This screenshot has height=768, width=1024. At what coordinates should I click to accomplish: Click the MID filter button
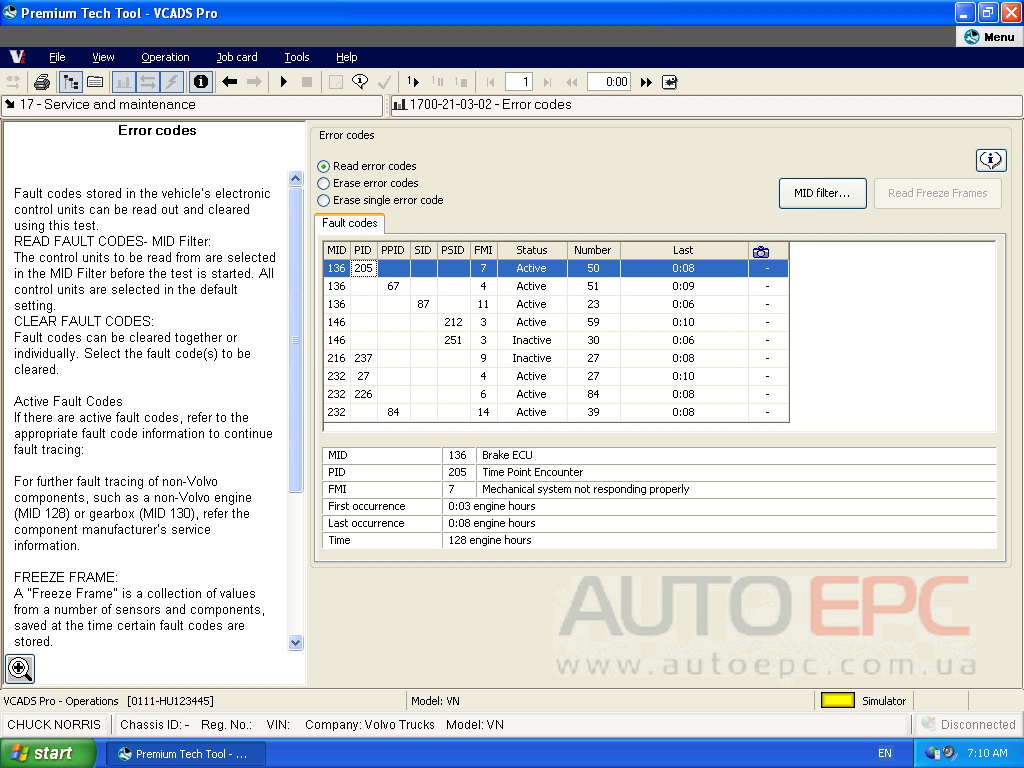click(x=822, y=193)
